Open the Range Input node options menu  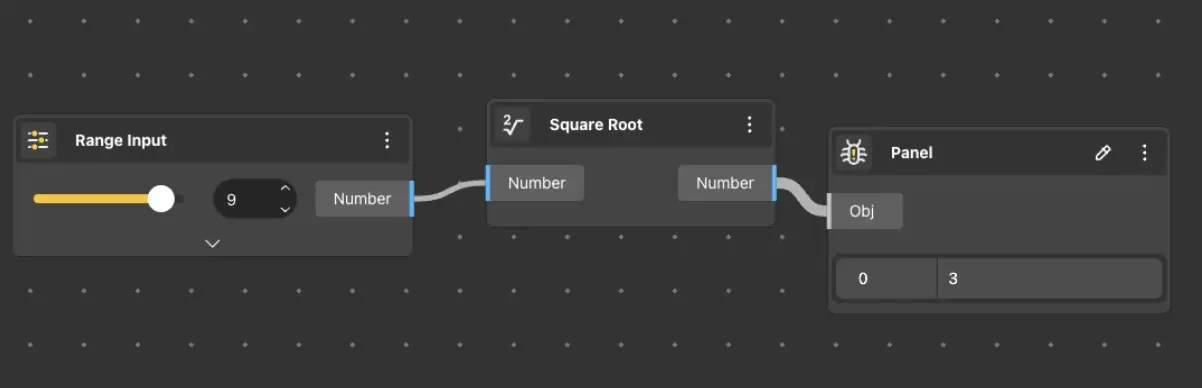click(x=387, y=140)
